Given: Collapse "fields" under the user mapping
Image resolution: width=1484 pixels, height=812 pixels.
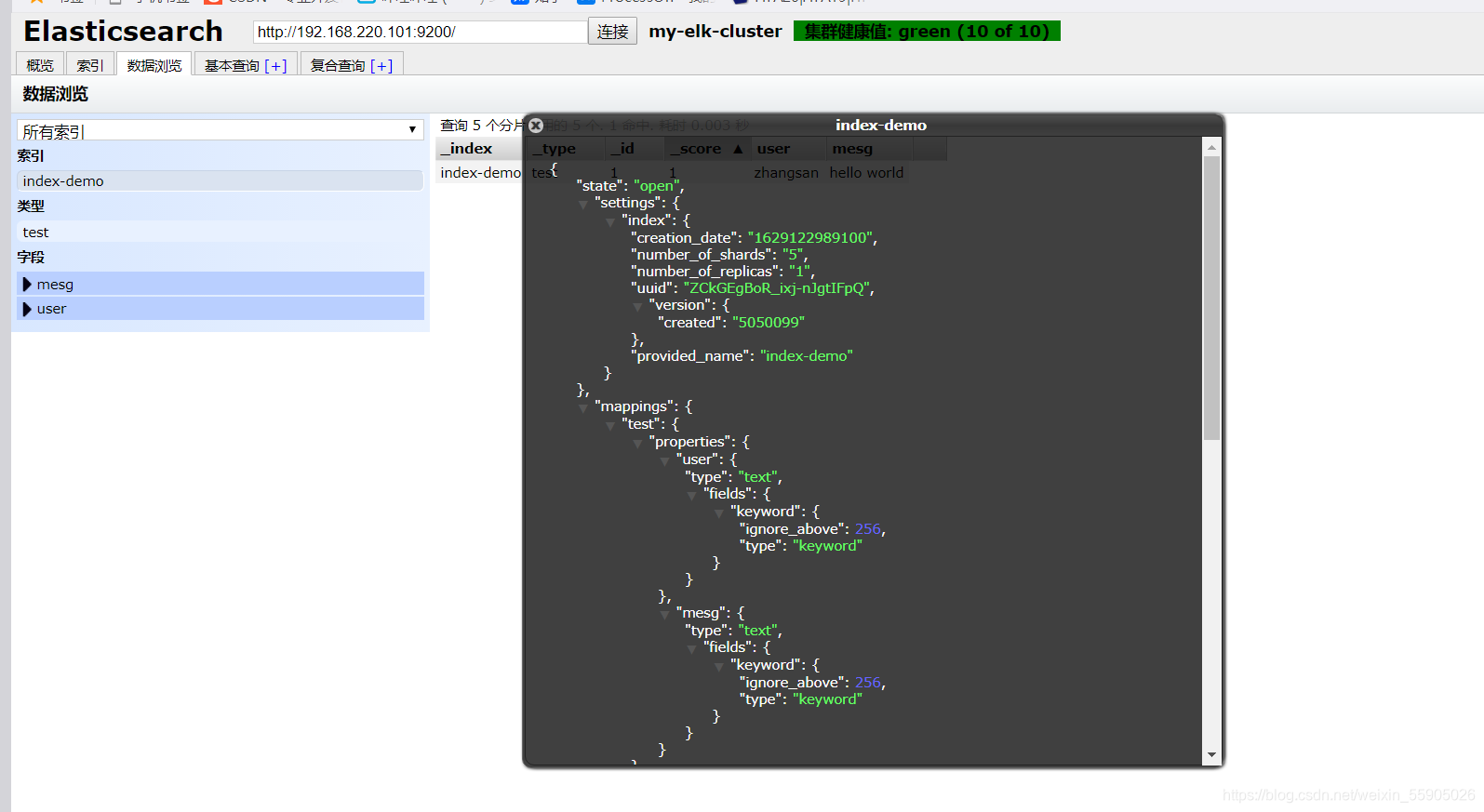Looking at the screenshot, I should (691, 495).
